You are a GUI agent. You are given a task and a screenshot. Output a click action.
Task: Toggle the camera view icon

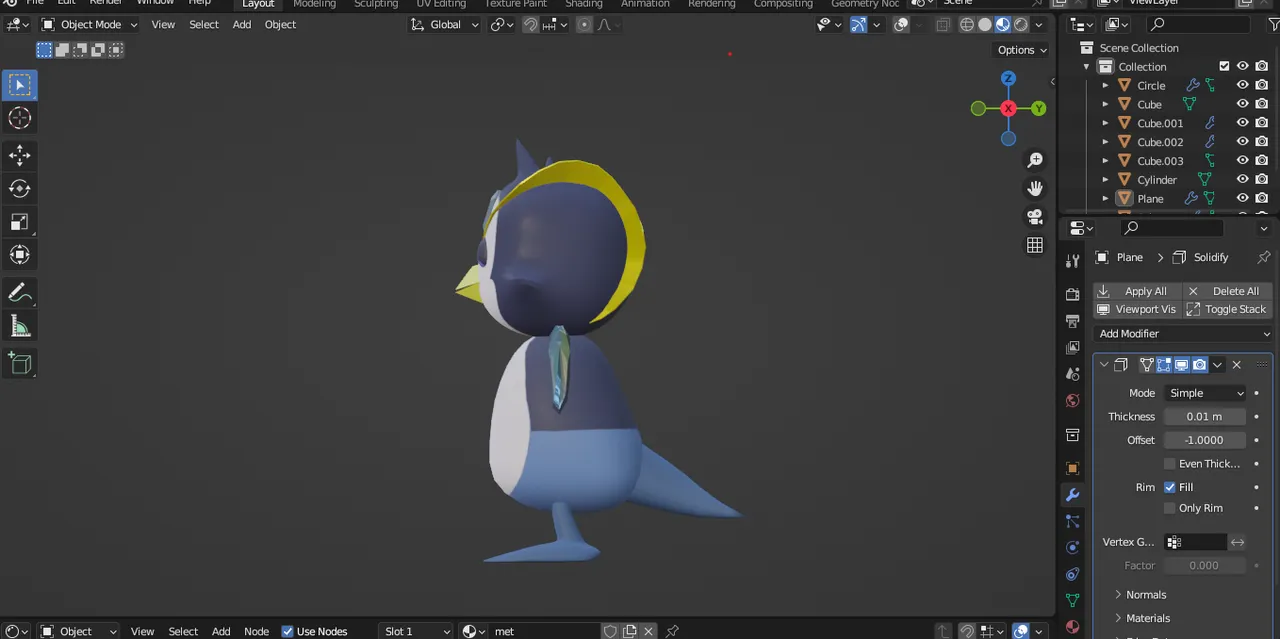click(1035, 217)
